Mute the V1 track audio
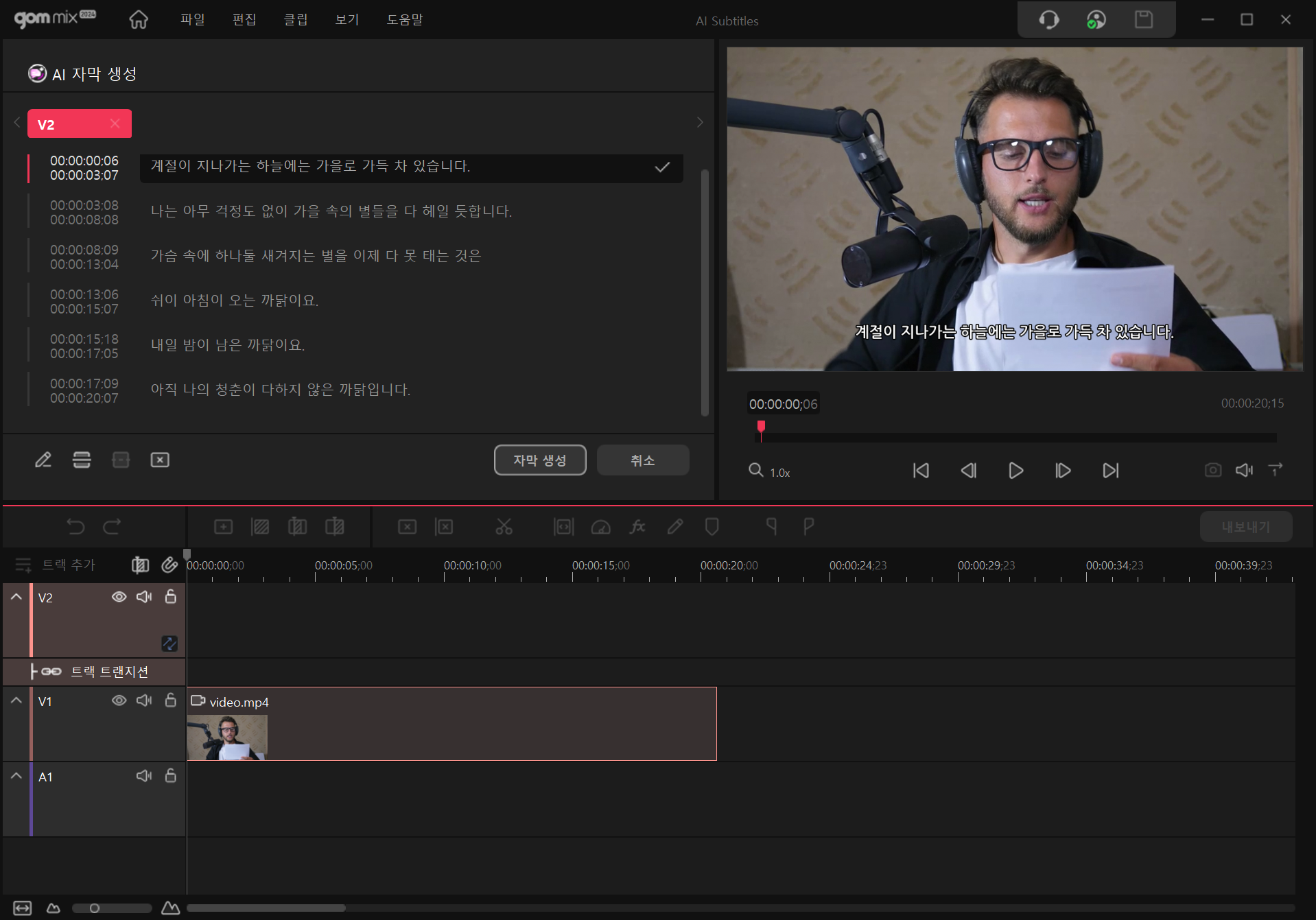This screenshot has height=920, width=1316. [x=144, y=700]
